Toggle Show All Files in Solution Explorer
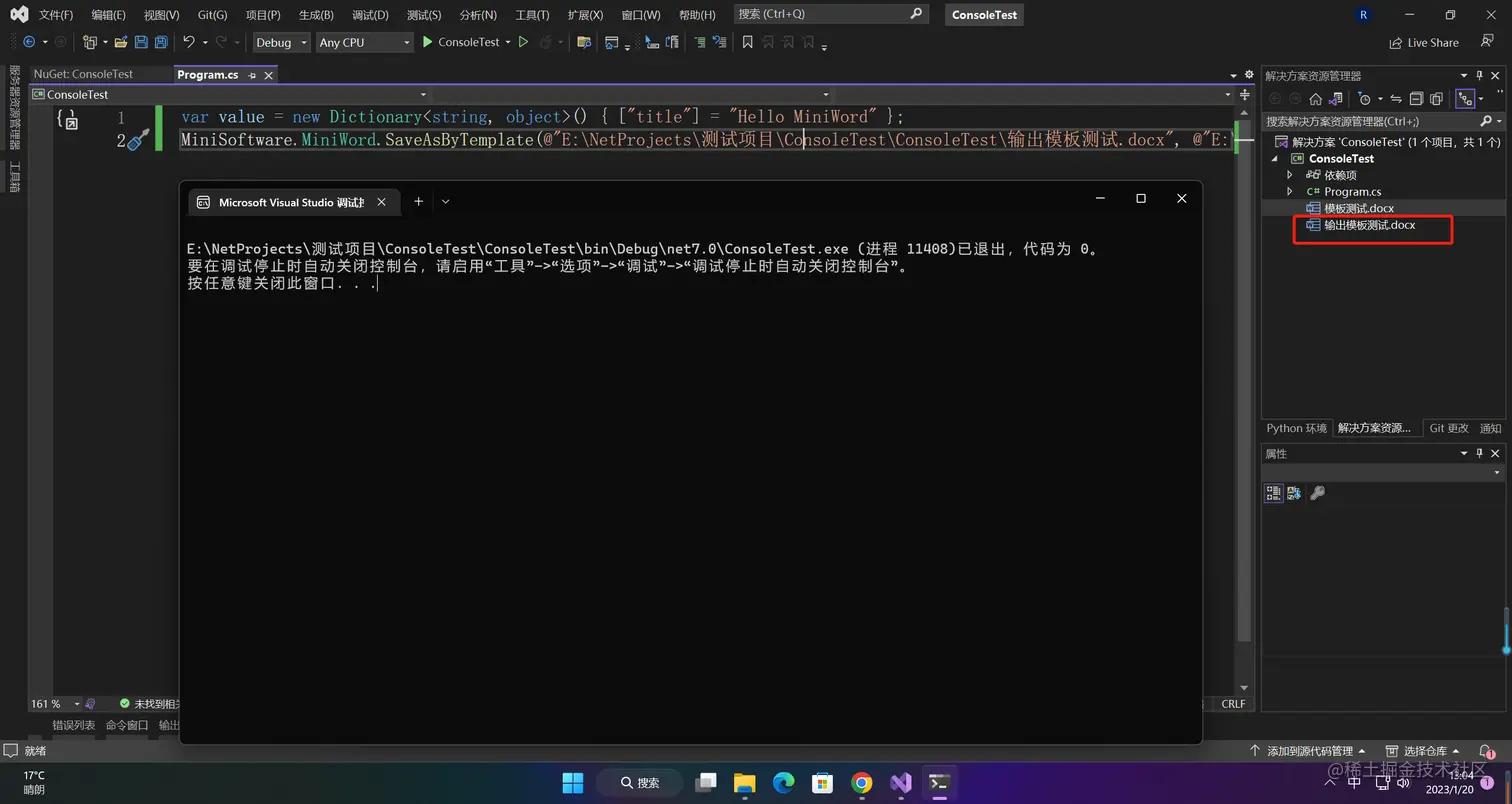 click(x=1438, y=99)
